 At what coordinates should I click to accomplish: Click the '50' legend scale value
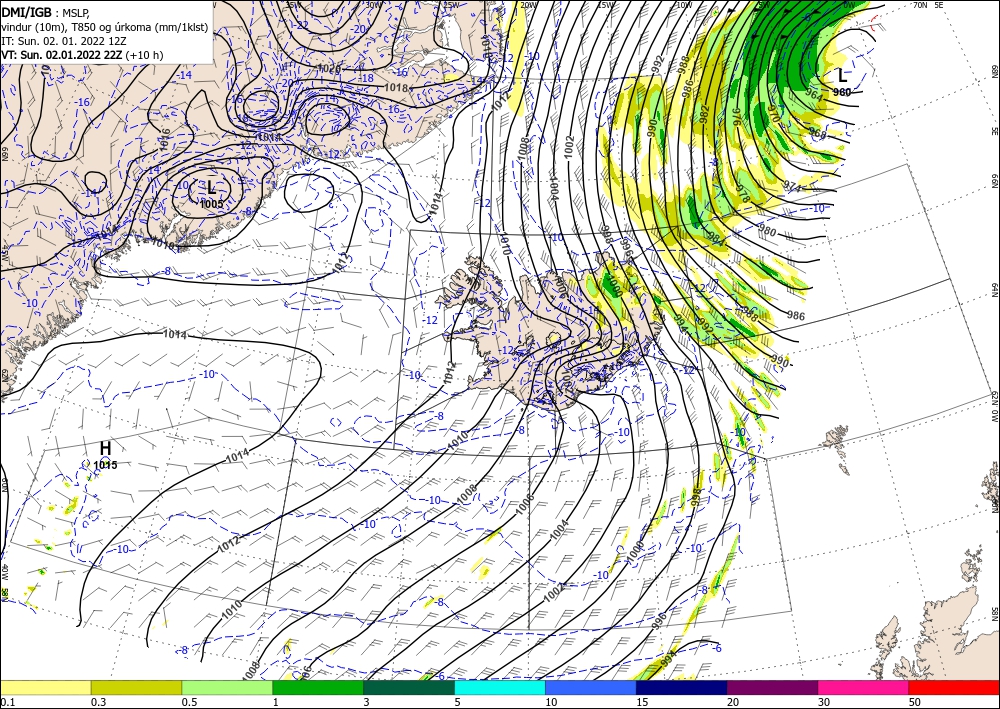915,702
